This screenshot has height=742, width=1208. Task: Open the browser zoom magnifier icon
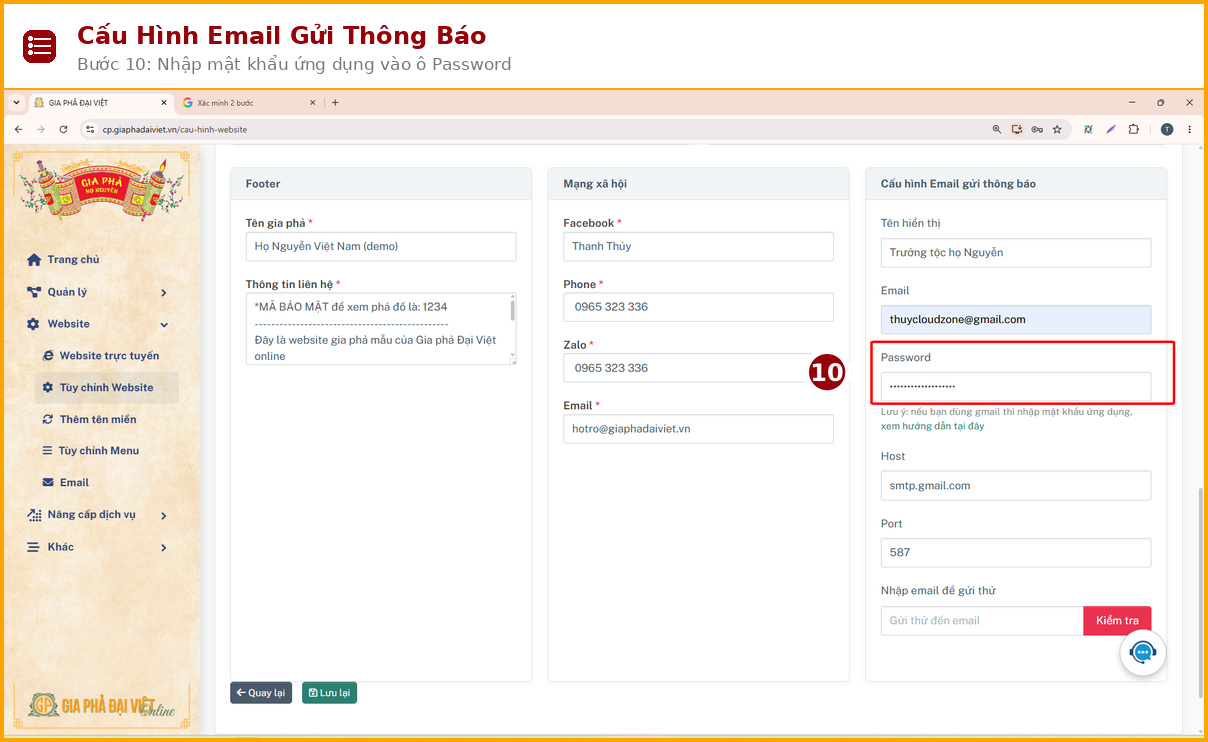point(996,129)
